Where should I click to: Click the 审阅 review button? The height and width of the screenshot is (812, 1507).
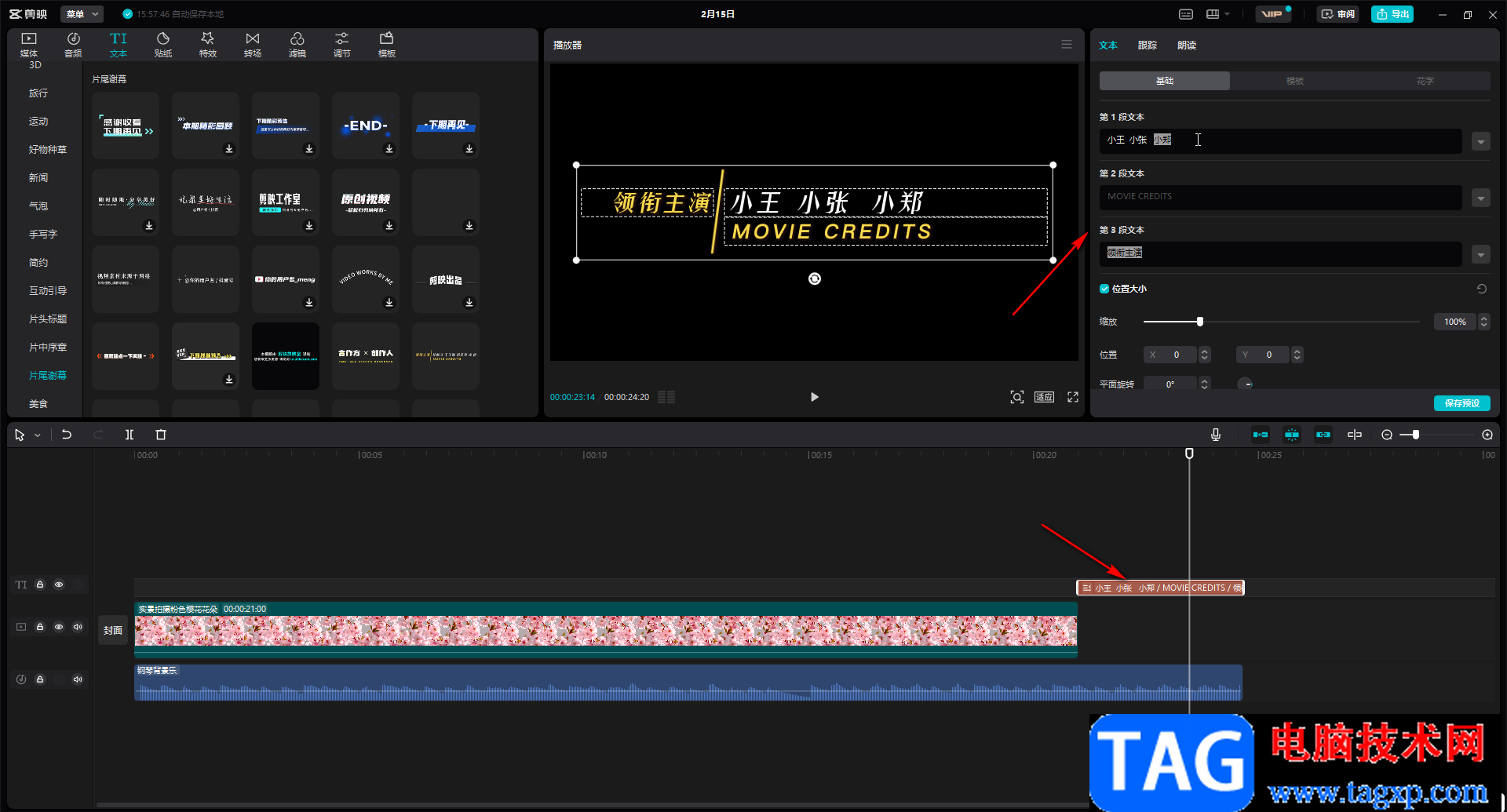[1338, 14]
